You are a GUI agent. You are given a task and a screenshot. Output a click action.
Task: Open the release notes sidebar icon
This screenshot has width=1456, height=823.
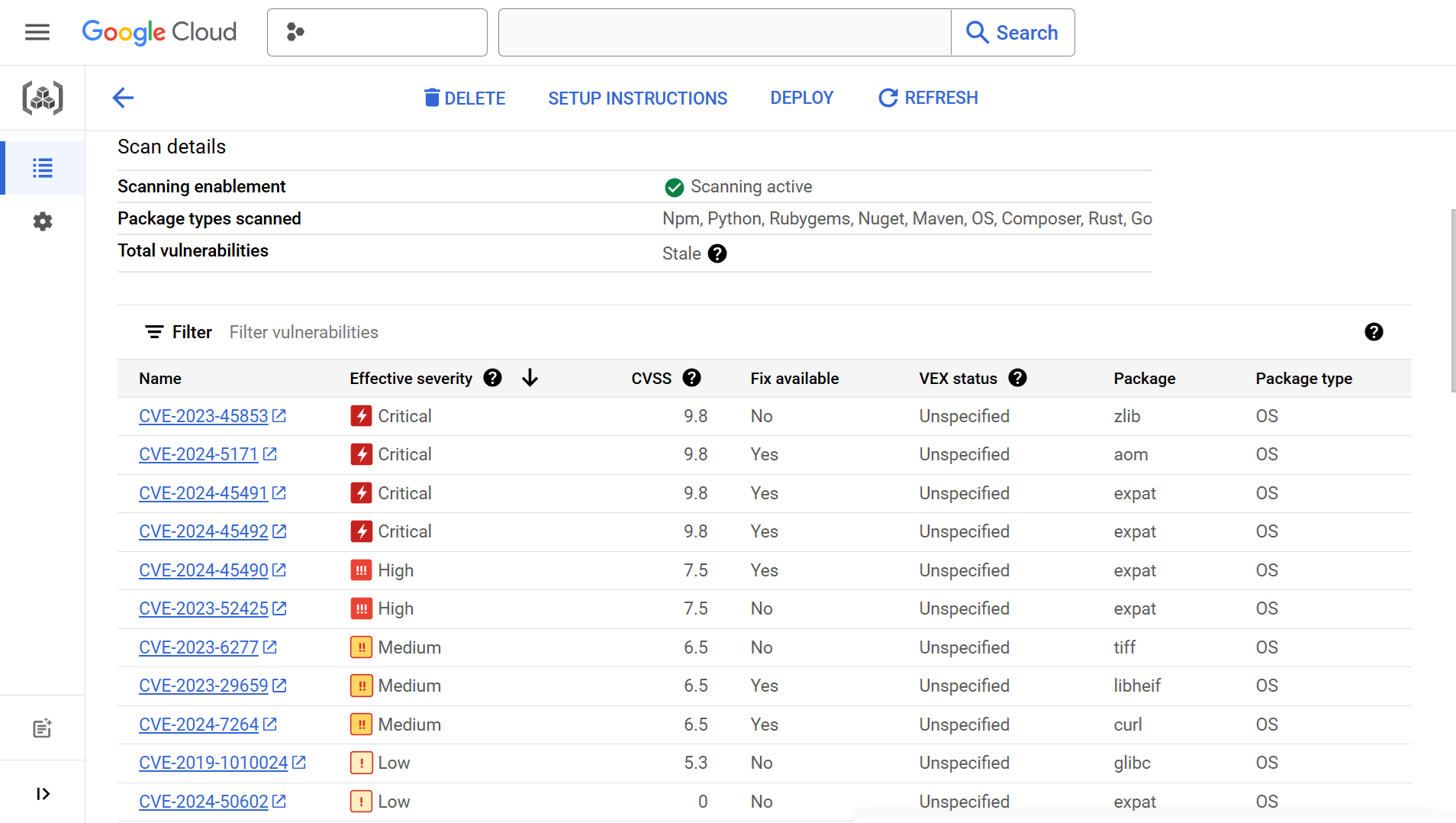point(43,728)
